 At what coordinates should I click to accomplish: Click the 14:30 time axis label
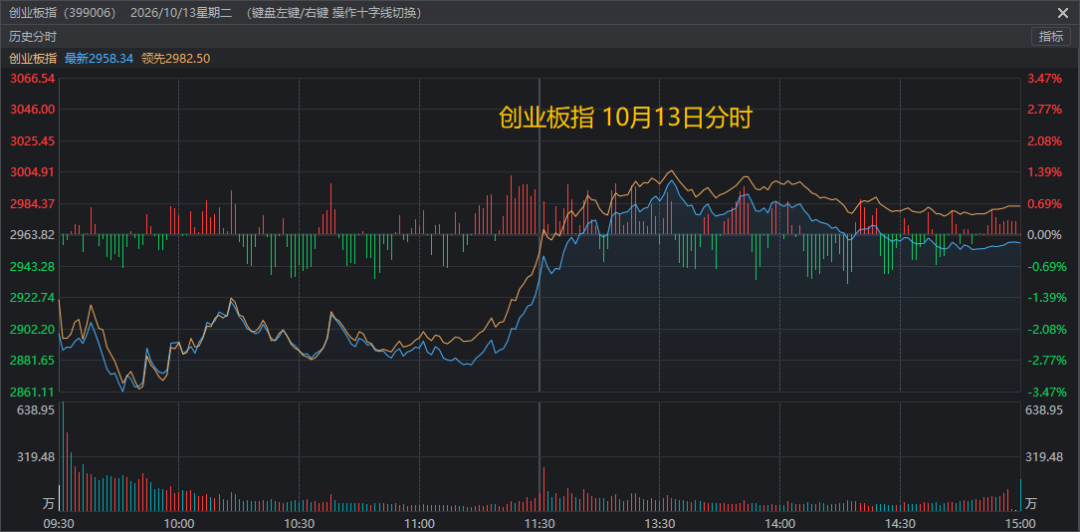pos(900,523)
